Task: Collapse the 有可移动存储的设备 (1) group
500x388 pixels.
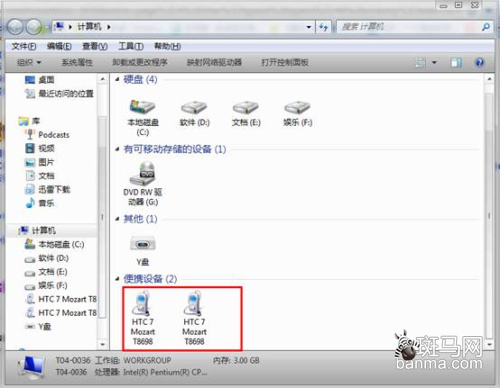Action: point(117,149)
